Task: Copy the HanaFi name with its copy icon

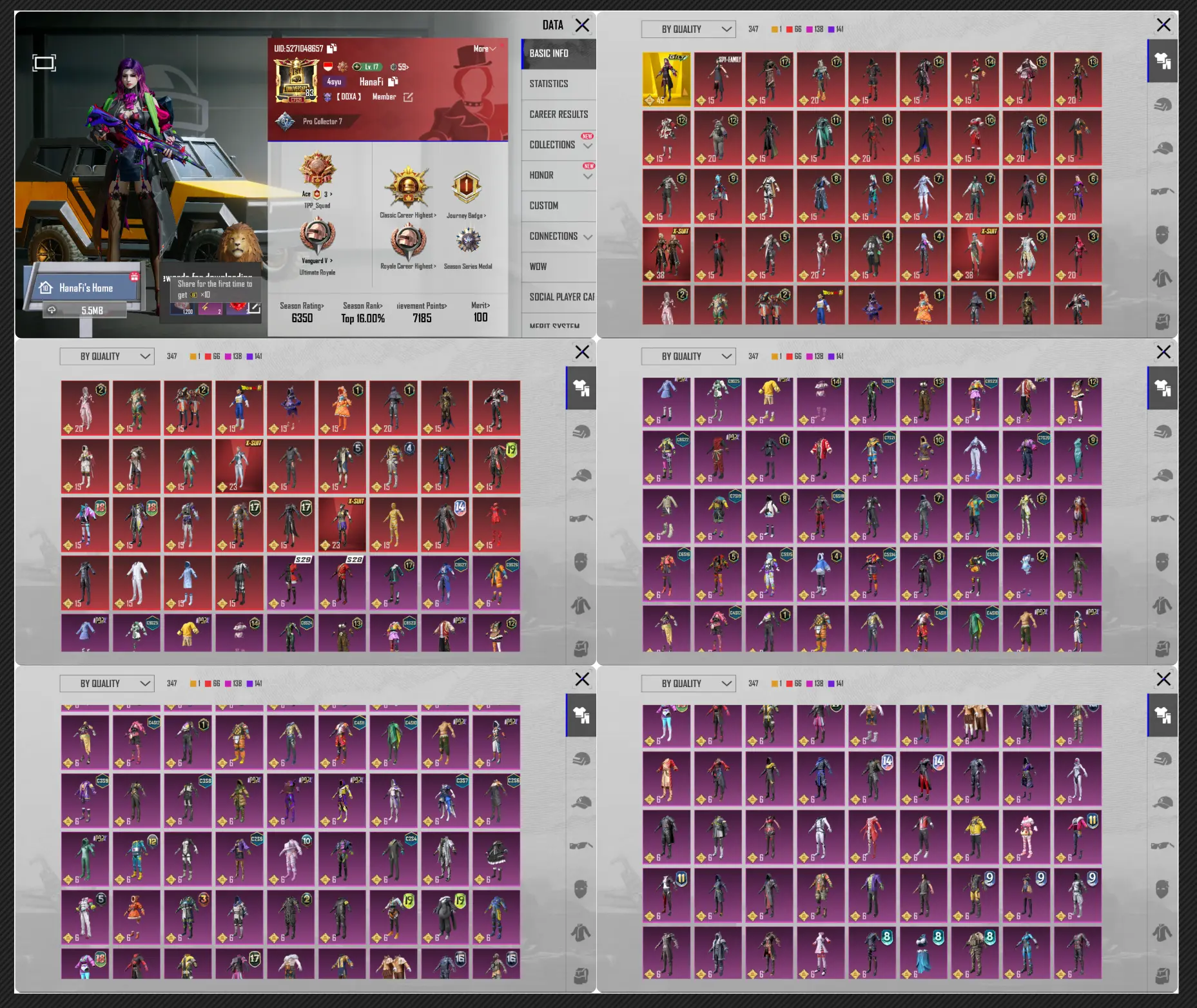Action: coord(393,81)
